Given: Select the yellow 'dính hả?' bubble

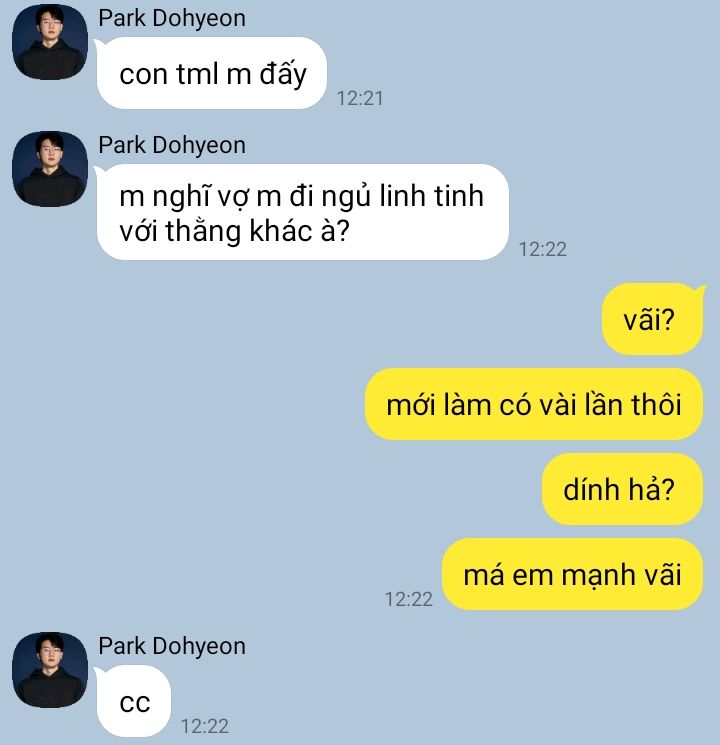Looking at the screenshot, I should click(623, 489).
